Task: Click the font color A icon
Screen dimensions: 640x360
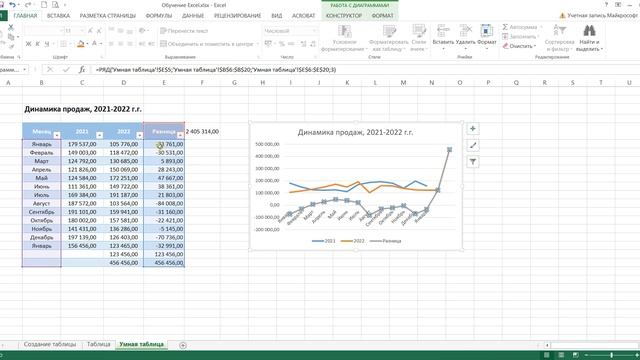Action: click(94, 44)
